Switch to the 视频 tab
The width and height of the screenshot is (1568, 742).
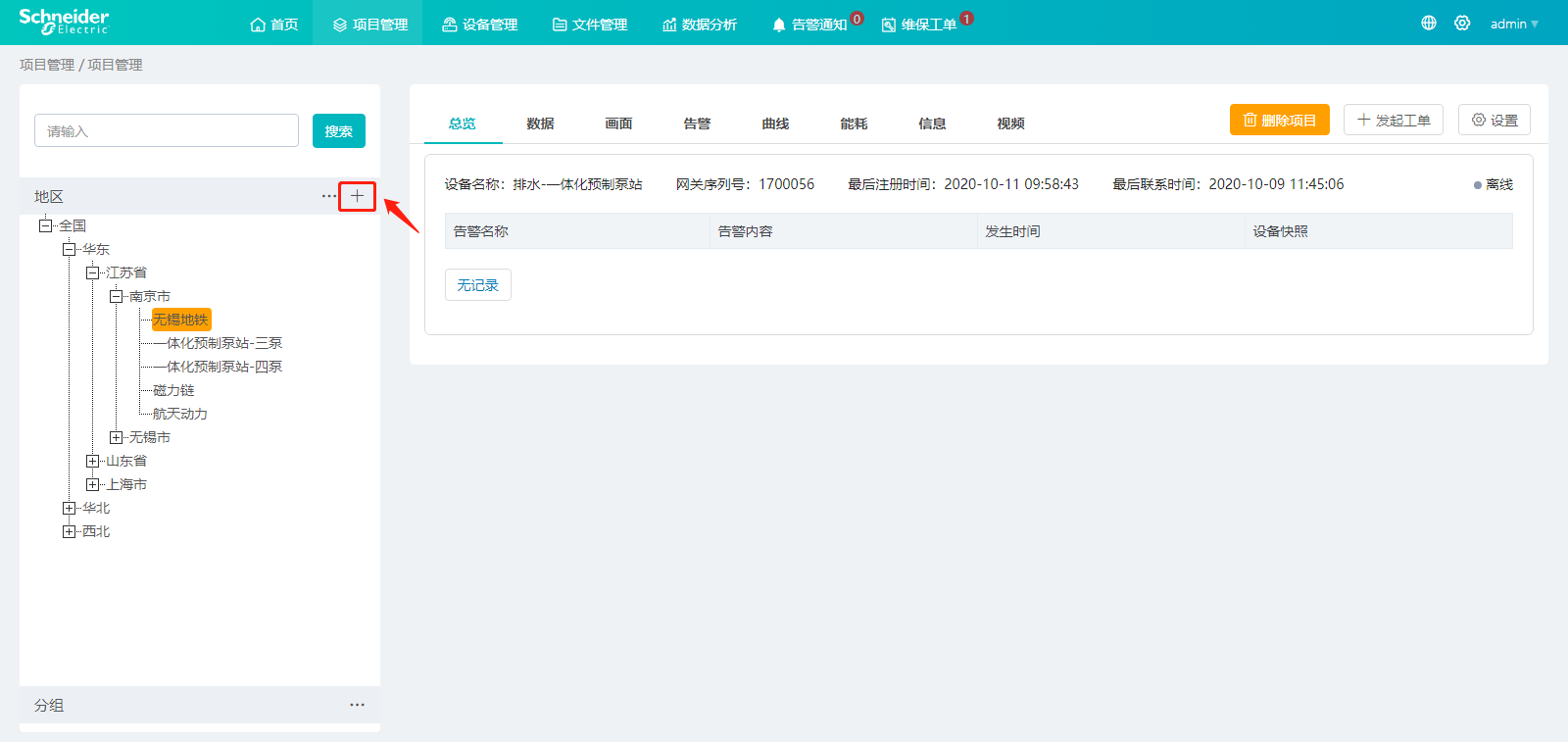1010,124
